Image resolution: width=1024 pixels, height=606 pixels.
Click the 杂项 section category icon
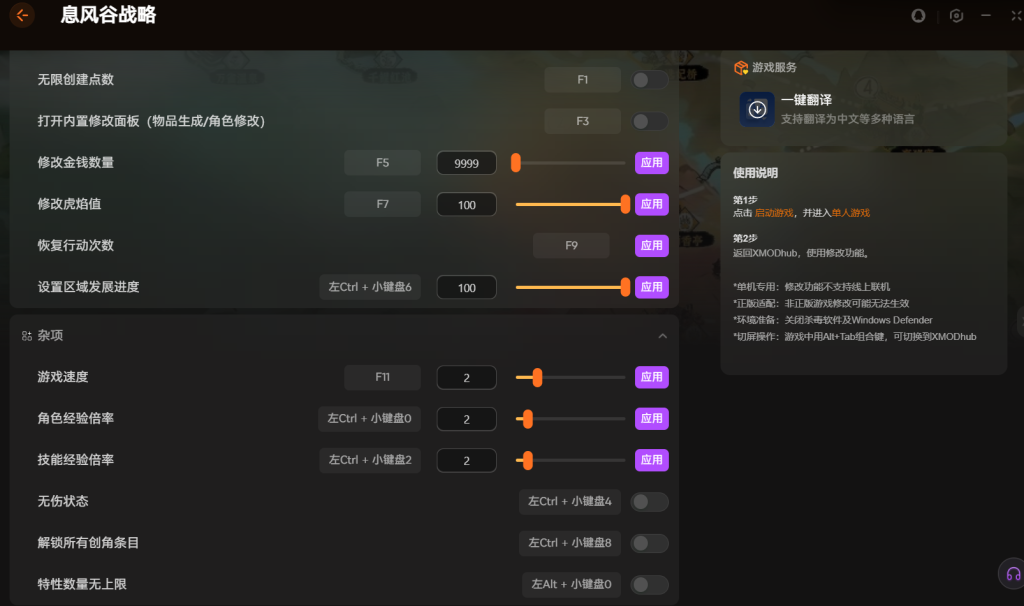[27, 336]
